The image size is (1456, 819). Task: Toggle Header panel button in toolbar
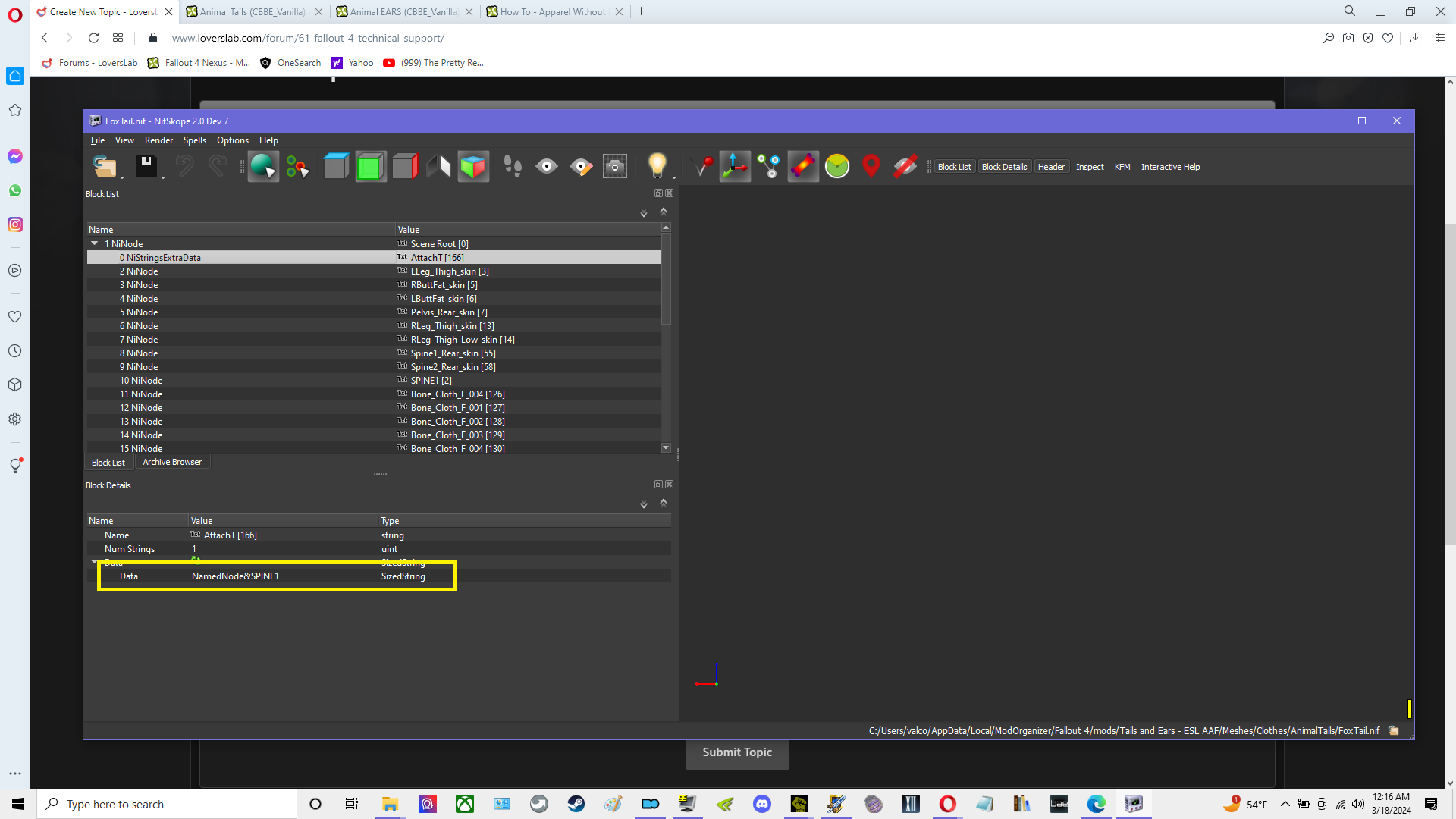(x=1051, y=167)
